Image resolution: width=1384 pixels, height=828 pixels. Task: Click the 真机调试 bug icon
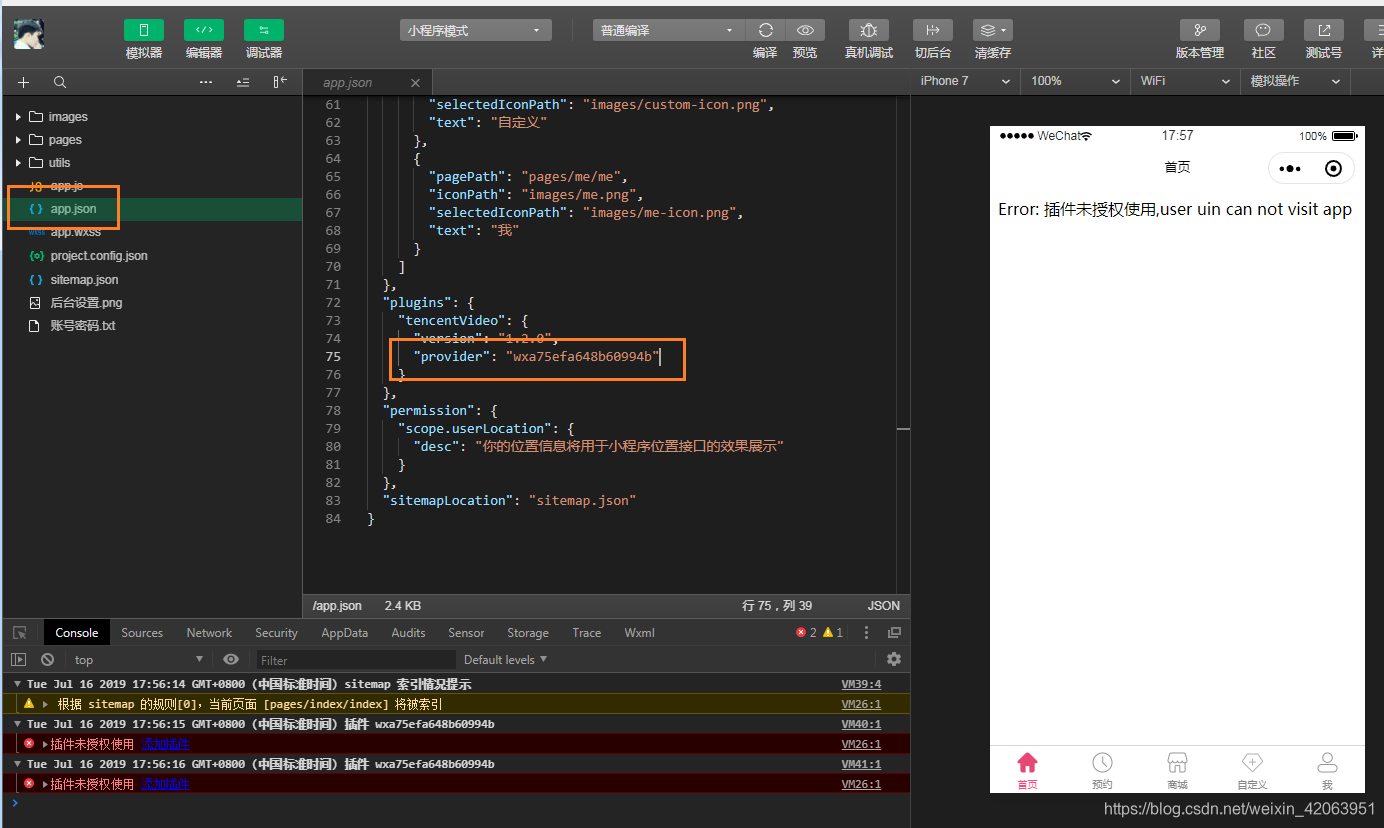tap(869, 30)
